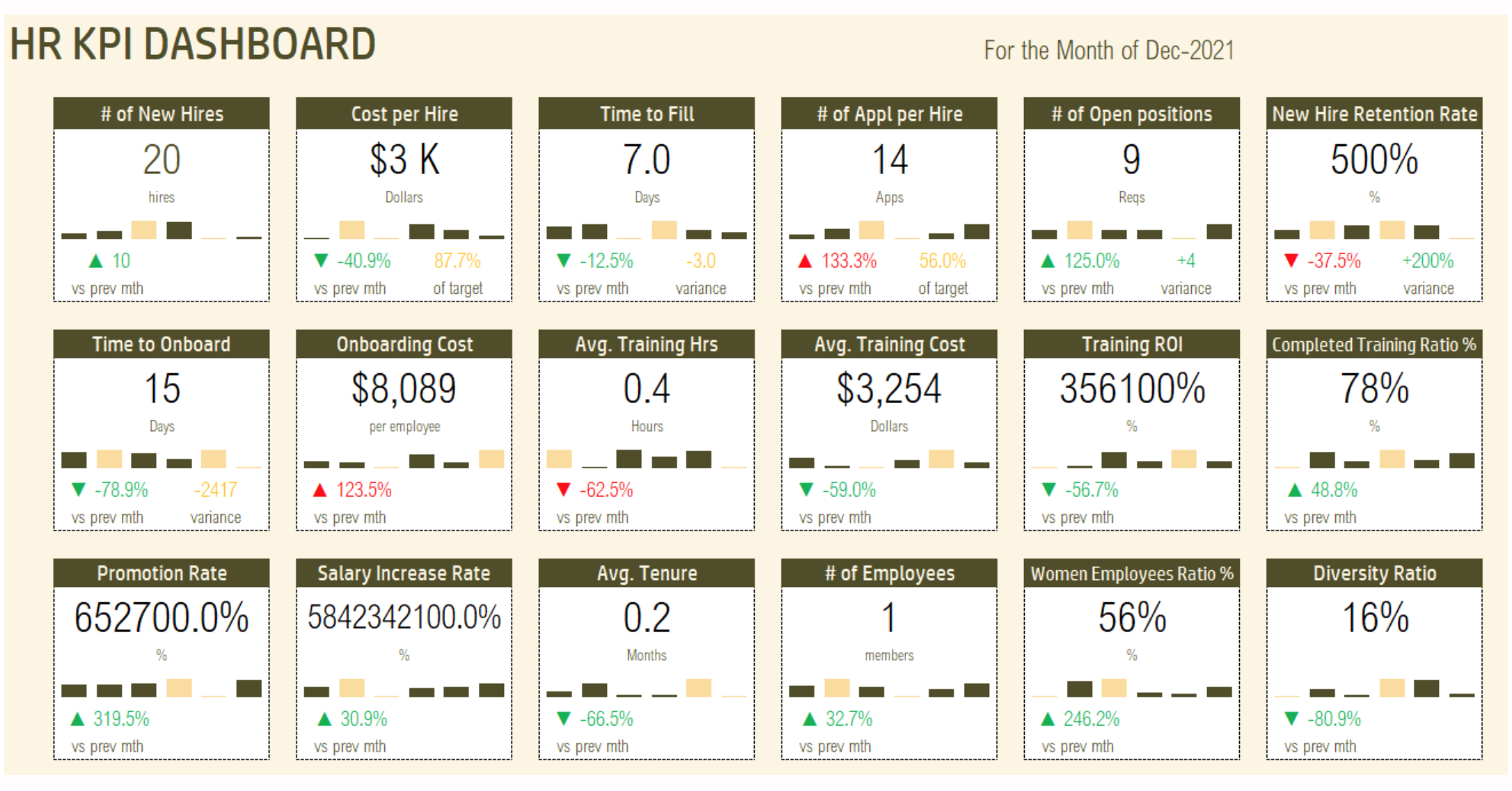Click the green up arrow beside 125.0% in Open positions

pyautogui.click(x=1048, y=262)
